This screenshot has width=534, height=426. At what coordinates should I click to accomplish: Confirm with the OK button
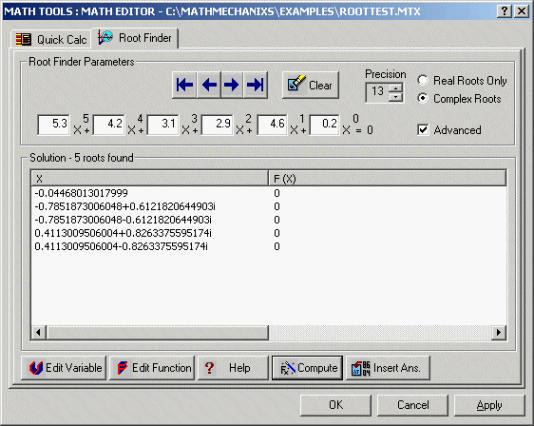point(335,405)
